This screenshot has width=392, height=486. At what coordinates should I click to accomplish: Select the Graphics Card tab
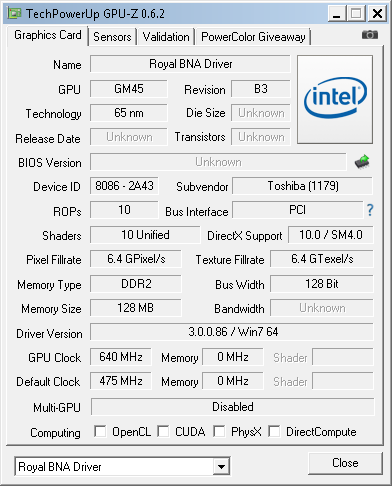click(x=48, y=35)
